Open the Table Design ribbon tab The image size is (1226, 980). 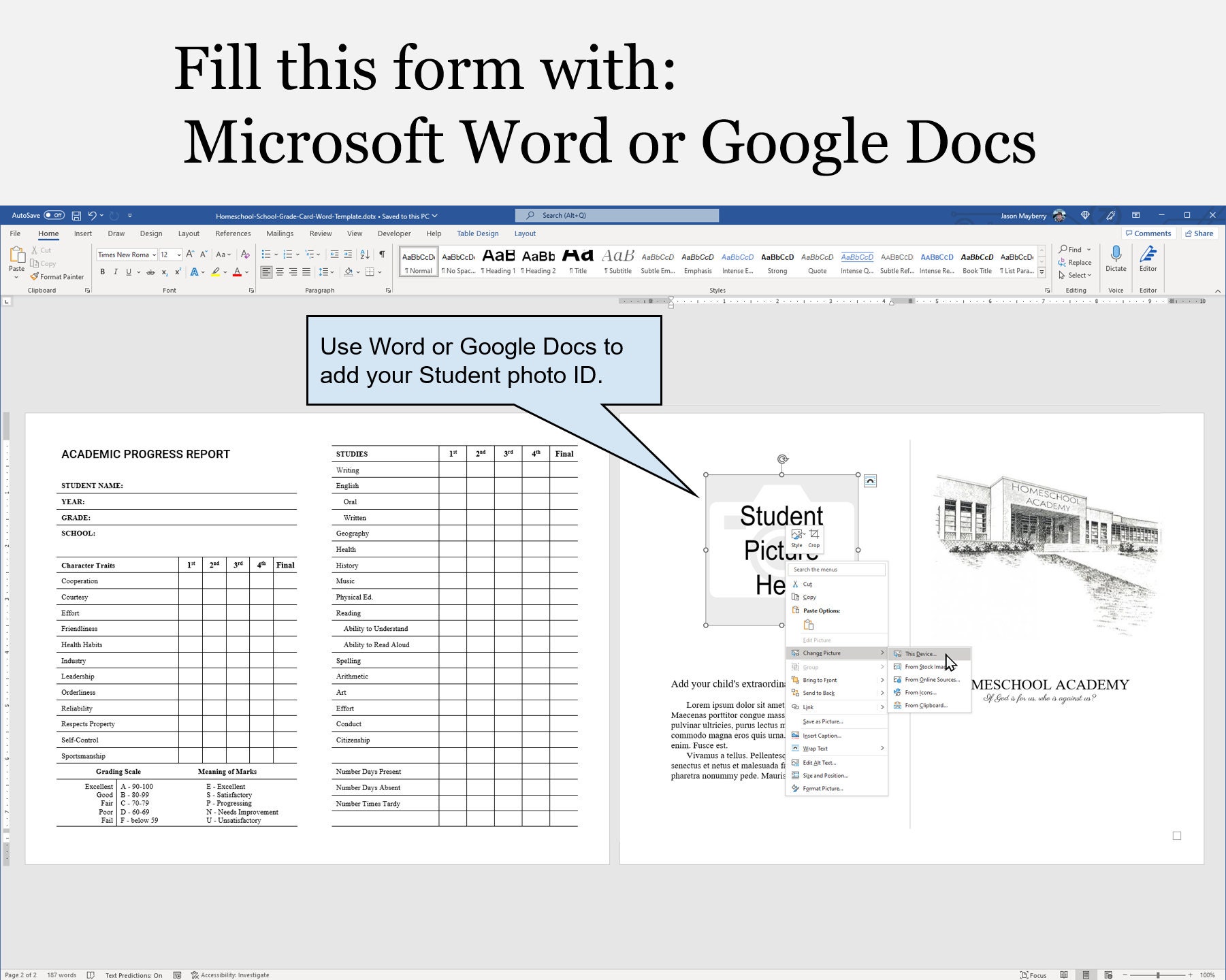(x=477, y=233)
